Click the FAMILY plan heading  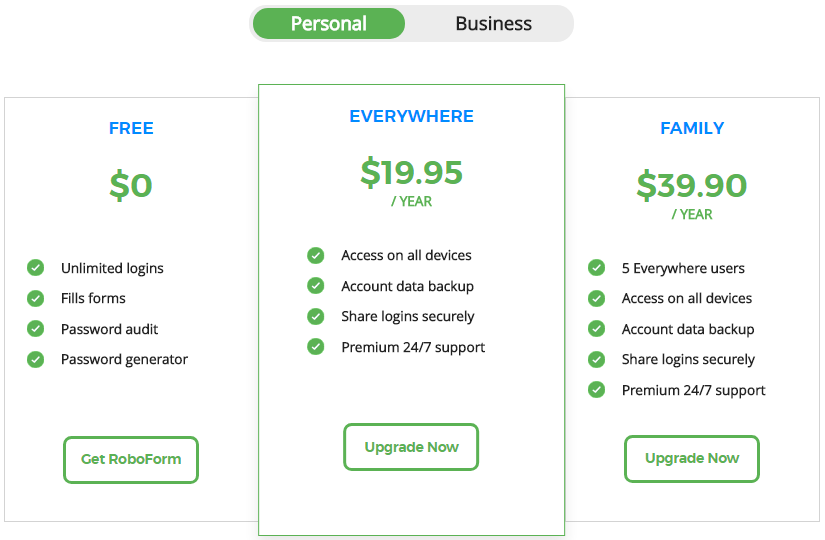(x=692, y=128)
